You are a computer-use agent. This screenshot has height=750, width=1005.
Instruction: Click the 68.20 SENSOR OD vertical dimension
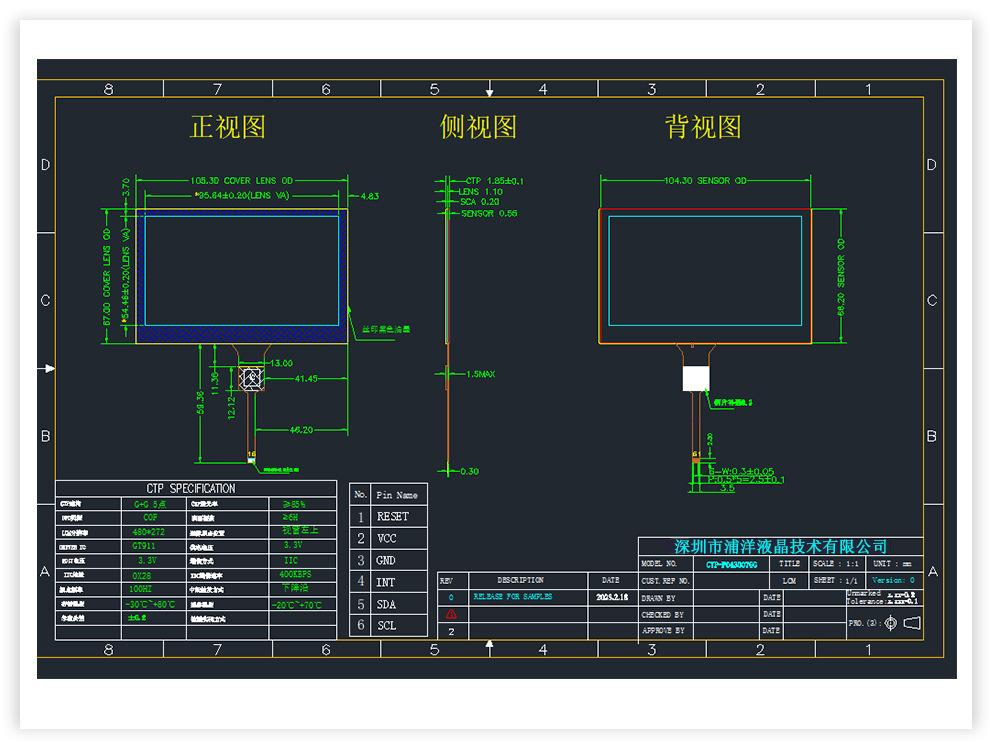click(841, 277)
